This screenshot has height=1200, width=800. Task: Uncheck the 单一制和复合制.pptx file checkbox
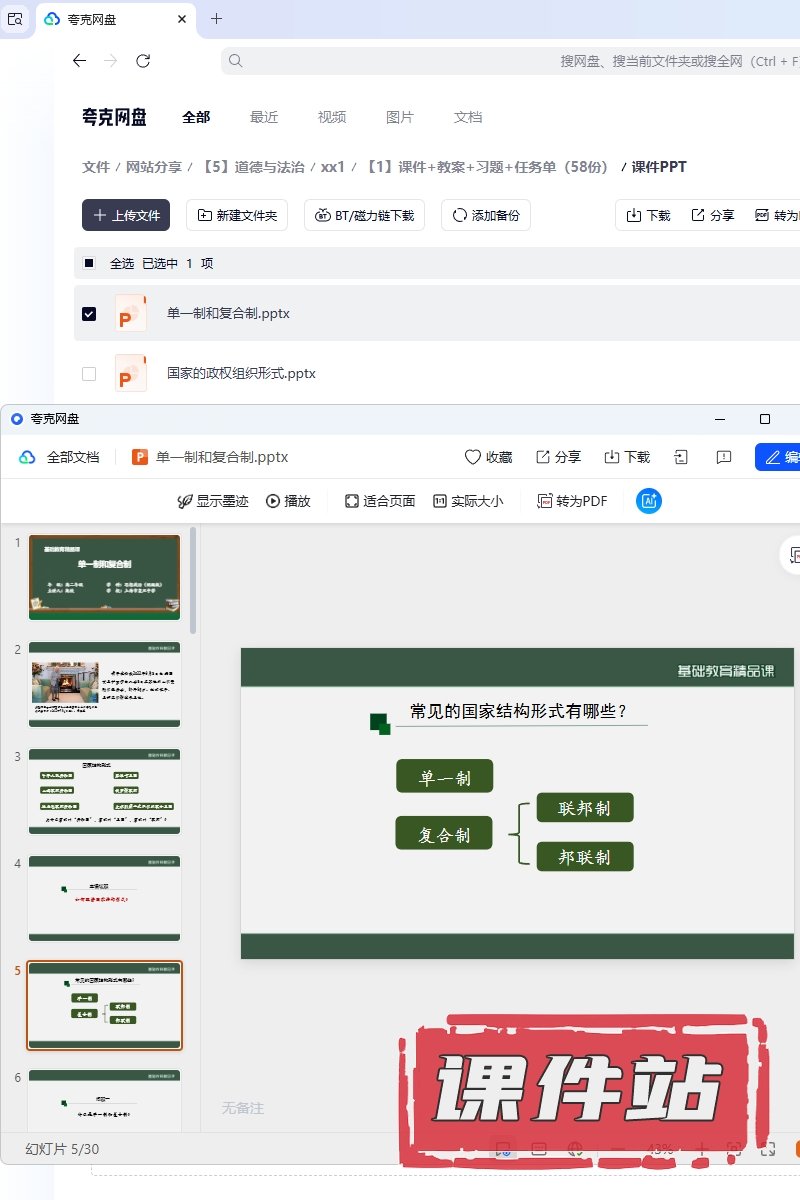[89, 314]
